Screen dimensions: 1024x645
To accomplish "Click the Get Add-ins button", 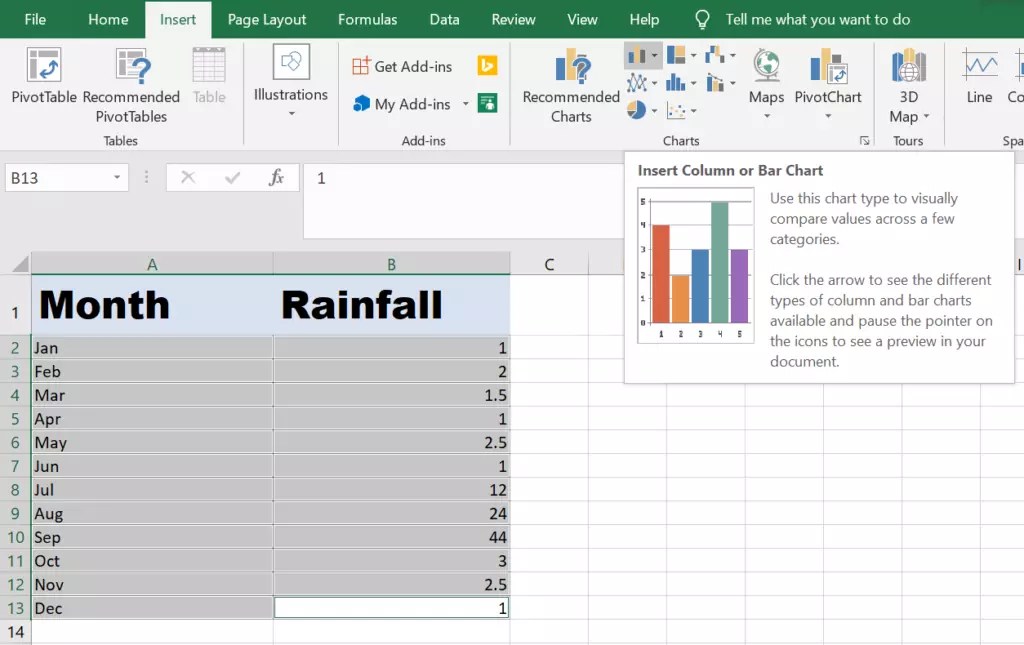I will (404, 66).
